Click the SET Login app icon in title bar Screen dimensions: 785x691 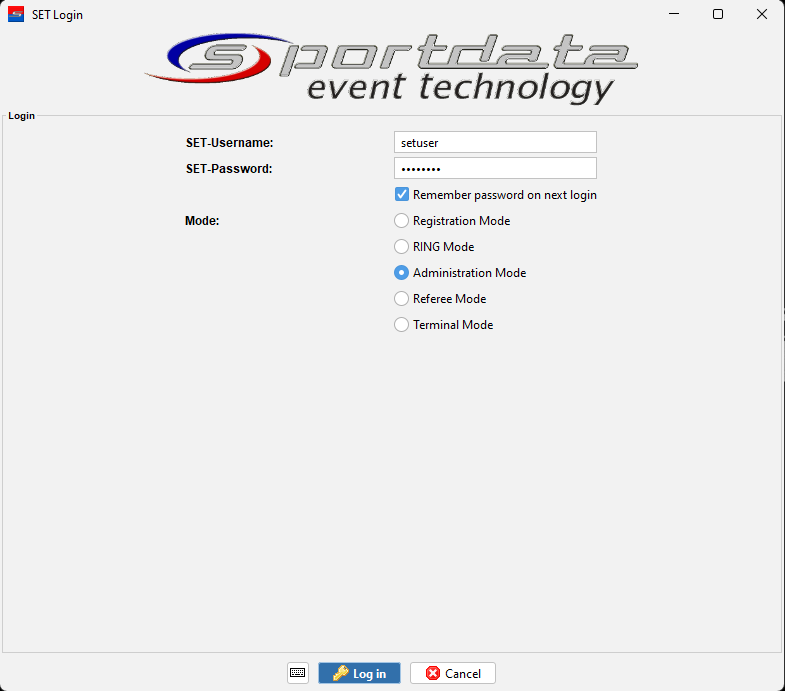point(16,14)
